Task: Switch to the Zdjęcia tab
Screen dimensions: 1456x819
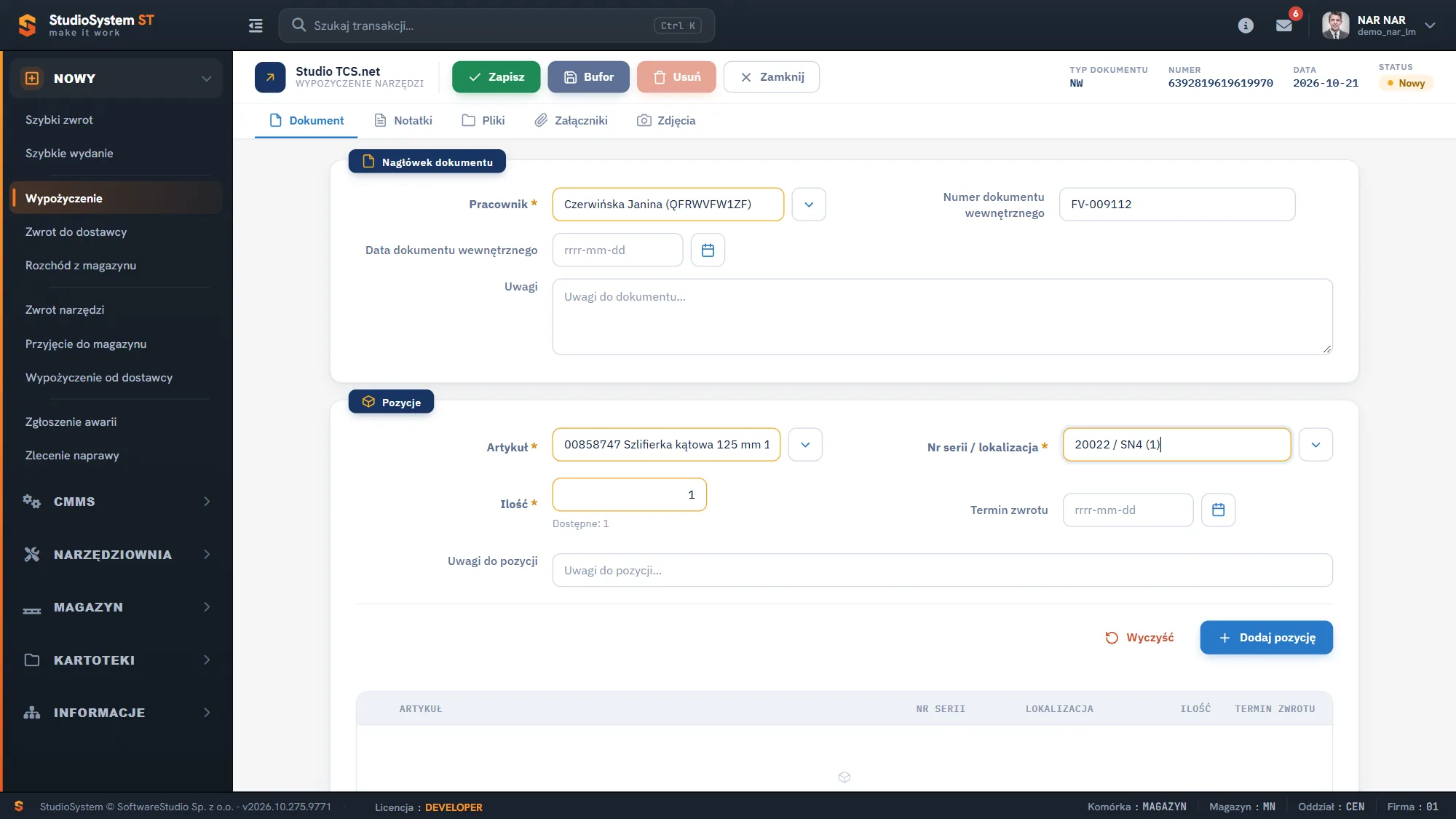Action: [666, 121]
